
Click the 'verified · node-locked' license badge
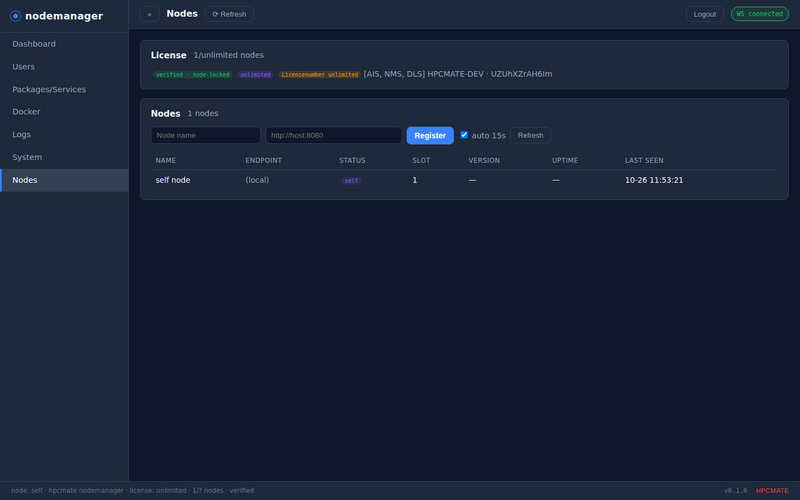[193, 74]
